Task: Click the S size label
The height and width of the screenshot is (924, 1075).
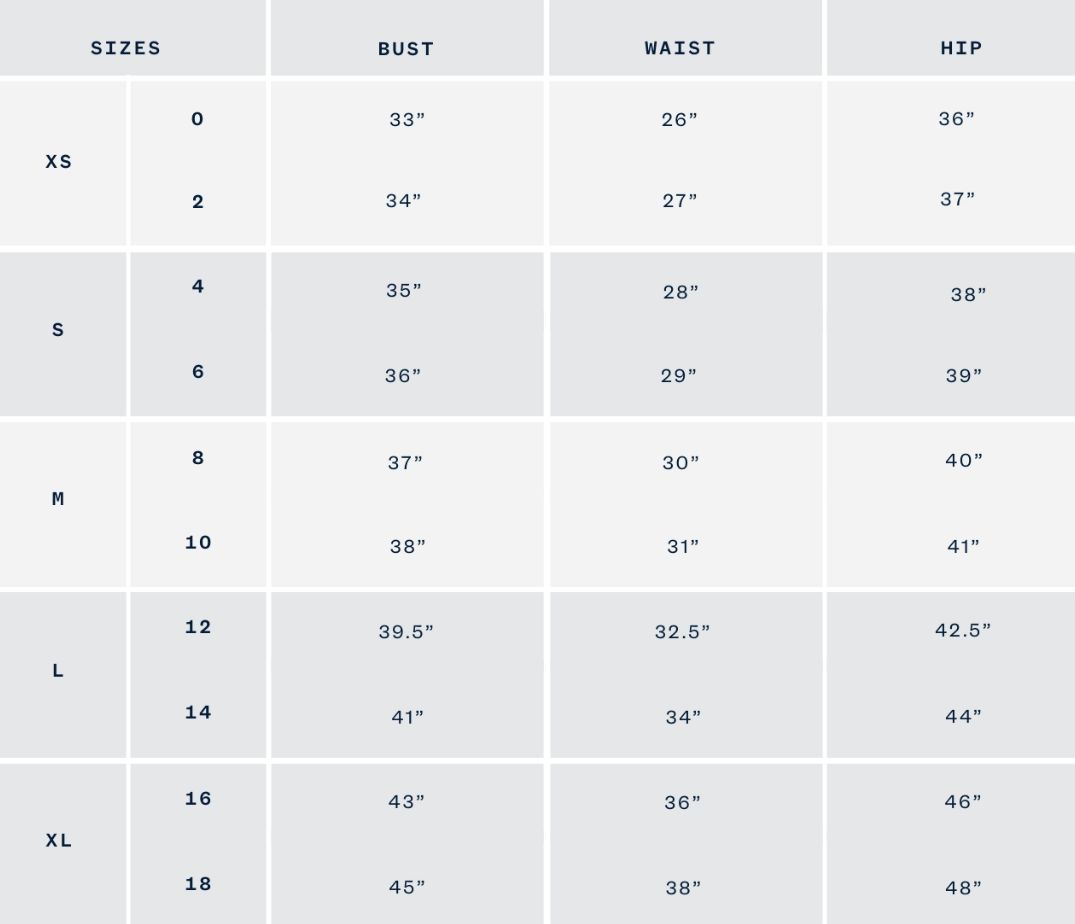Action: click(x=58, y=330)
